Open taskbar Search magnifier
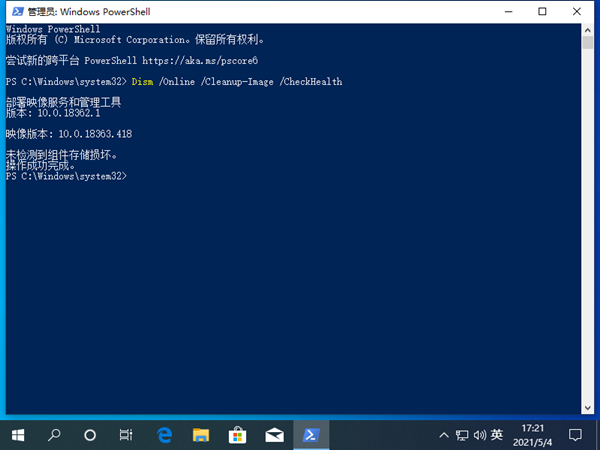The width and height of the screenshot is (600, 450). pyautogui.click(x=54, y=435)
